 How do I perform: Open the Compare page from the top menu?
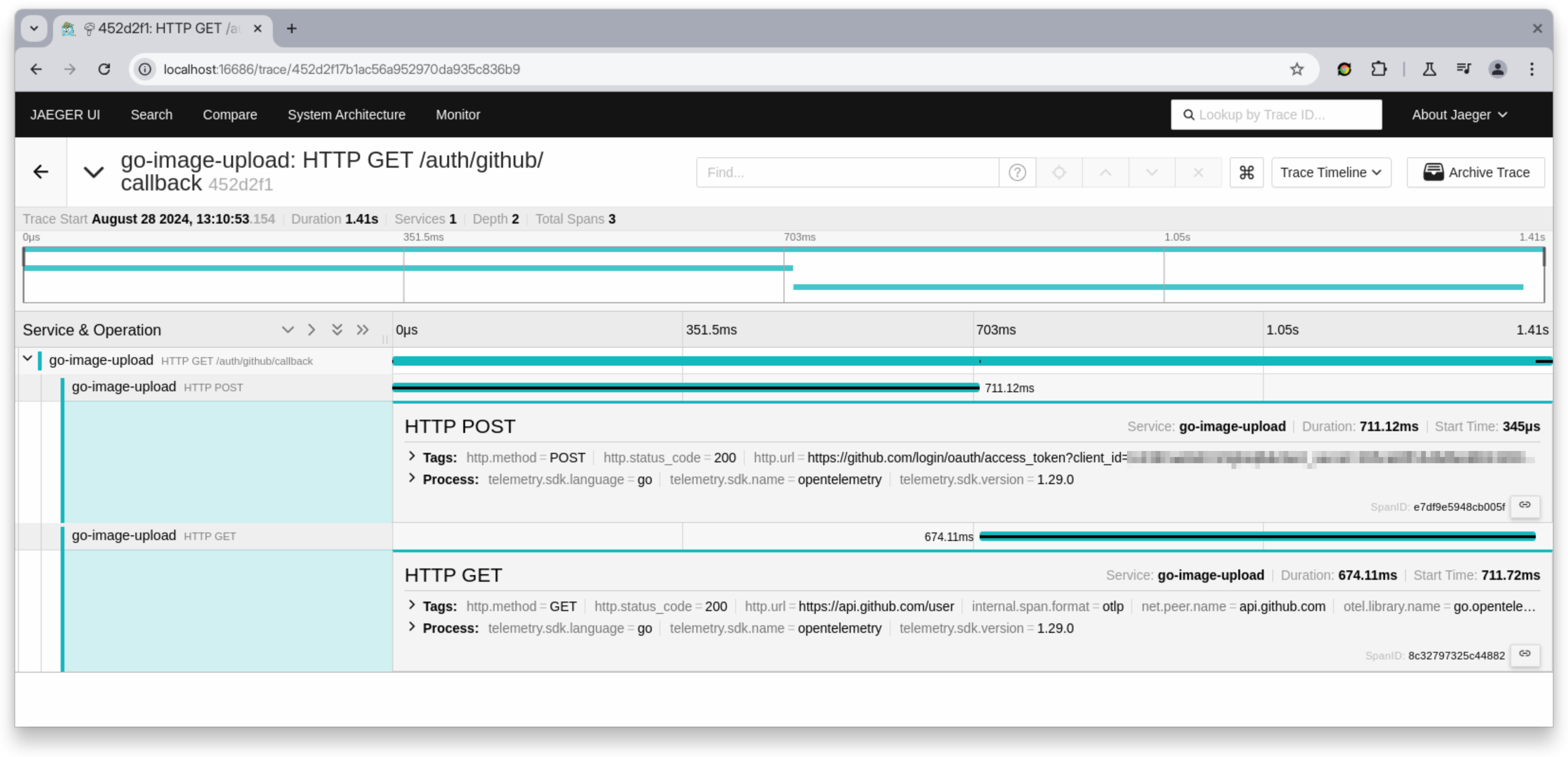pyautogui.click(x=229, y=114)
